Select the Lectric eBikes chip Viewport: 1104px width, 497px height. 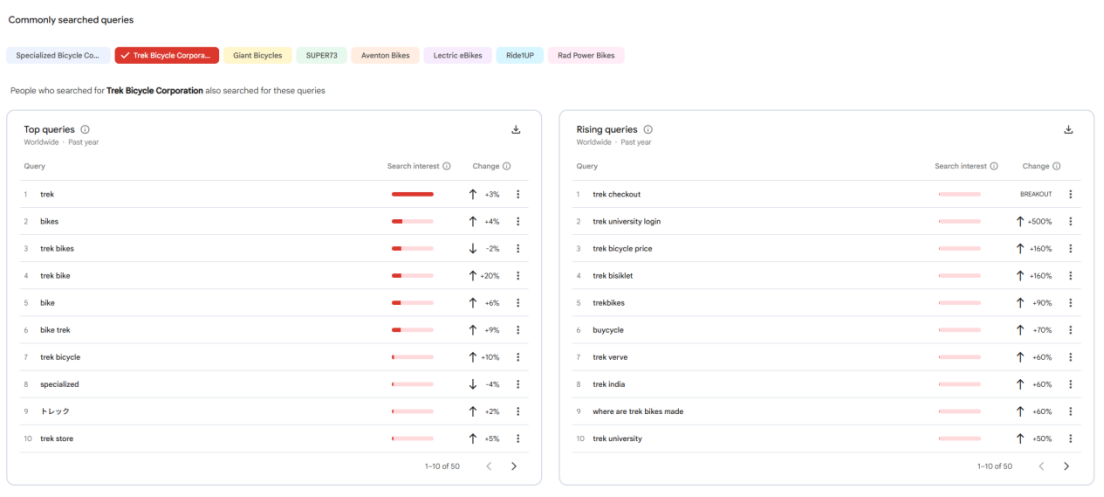click(x=458, y=56)
